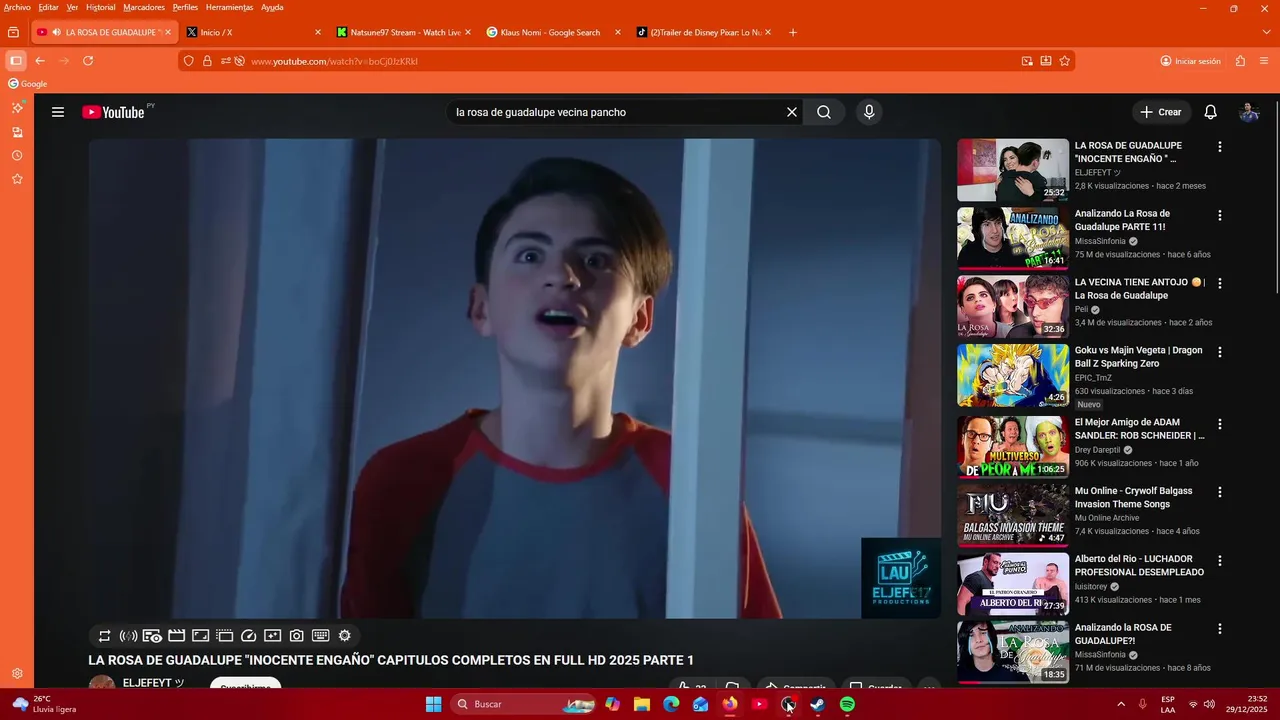
Task: Open the ELJEFEYT channel name below video
Action: coord(154,683)
